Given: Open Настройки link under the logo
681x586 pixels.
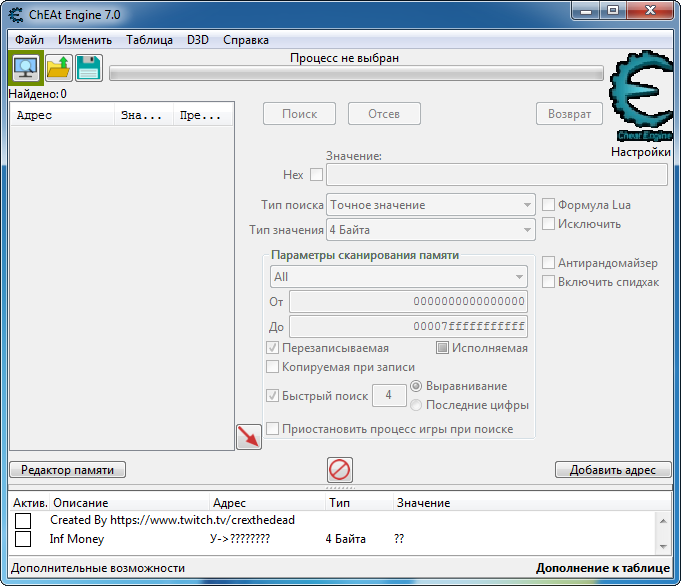Looking at the screenshot, I should tap(641, 152).
